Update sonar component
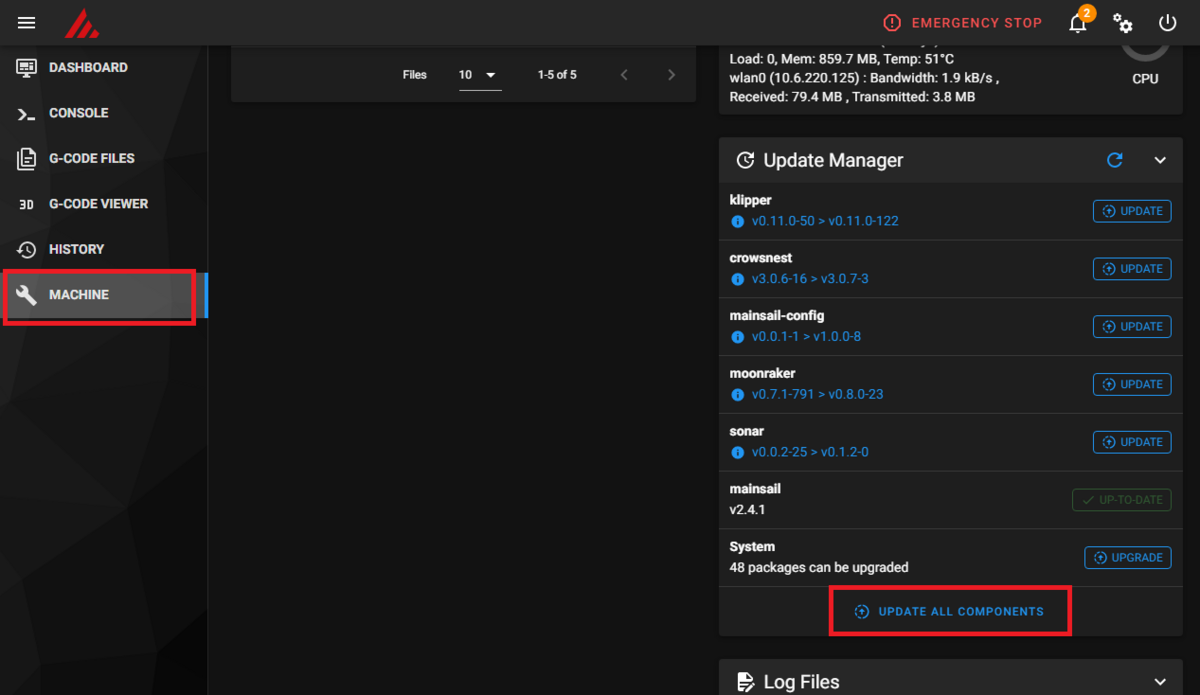 point(1132,442)
